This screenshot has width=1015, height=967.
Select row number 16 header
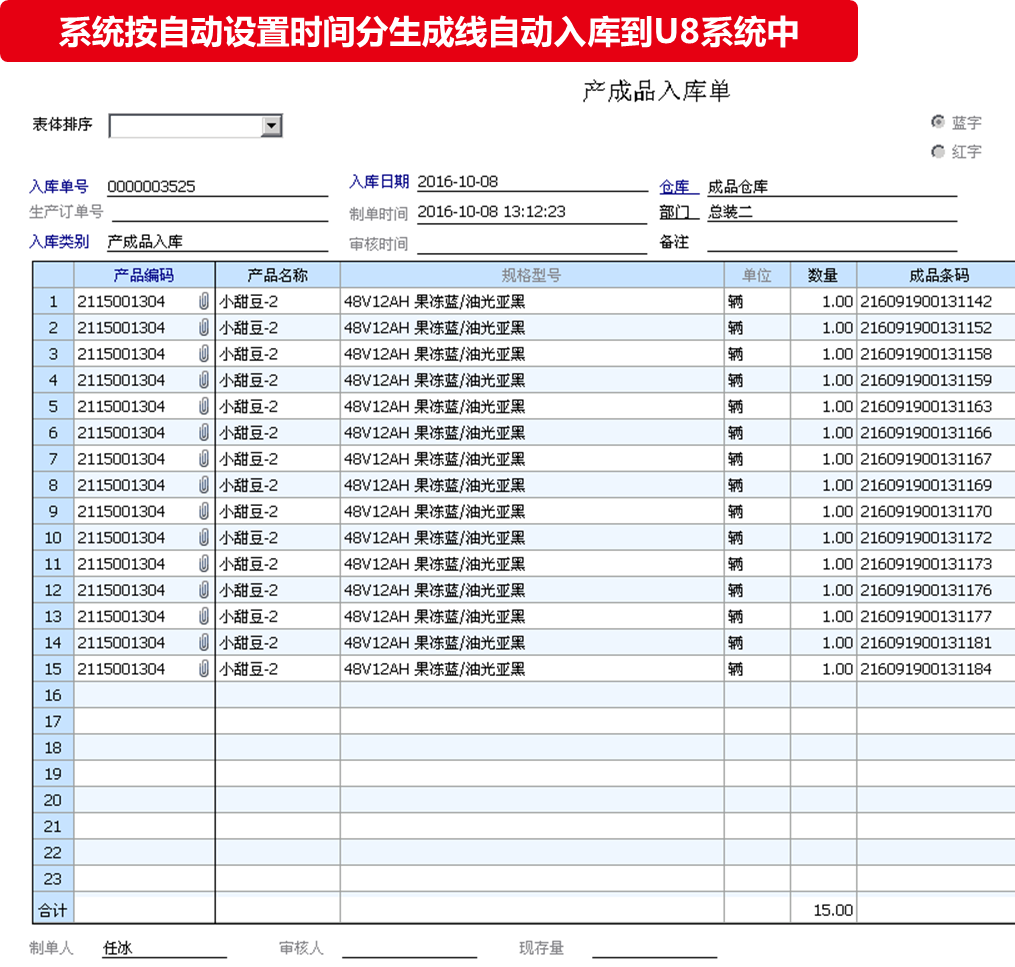(x=53, y=695)
